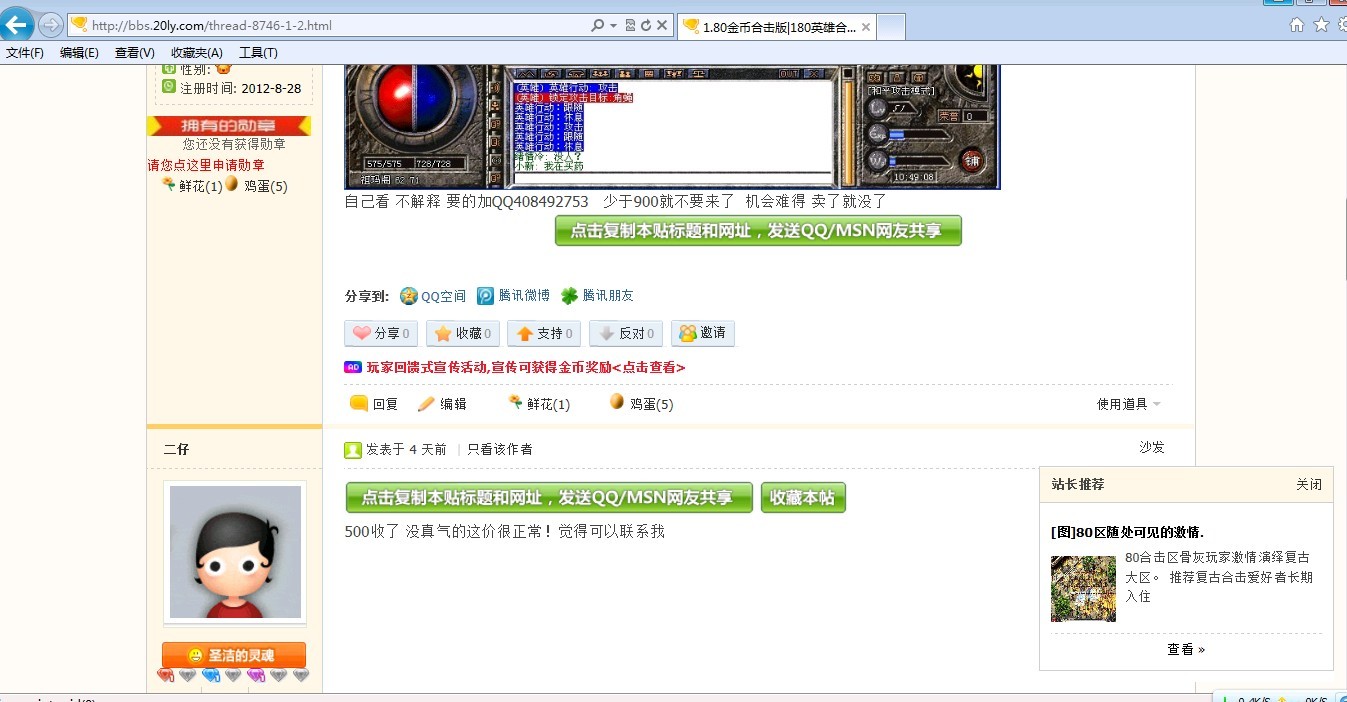The image size is (1347, 702).
Task: Share post to QQ空间
Action: tap(433, 296)
